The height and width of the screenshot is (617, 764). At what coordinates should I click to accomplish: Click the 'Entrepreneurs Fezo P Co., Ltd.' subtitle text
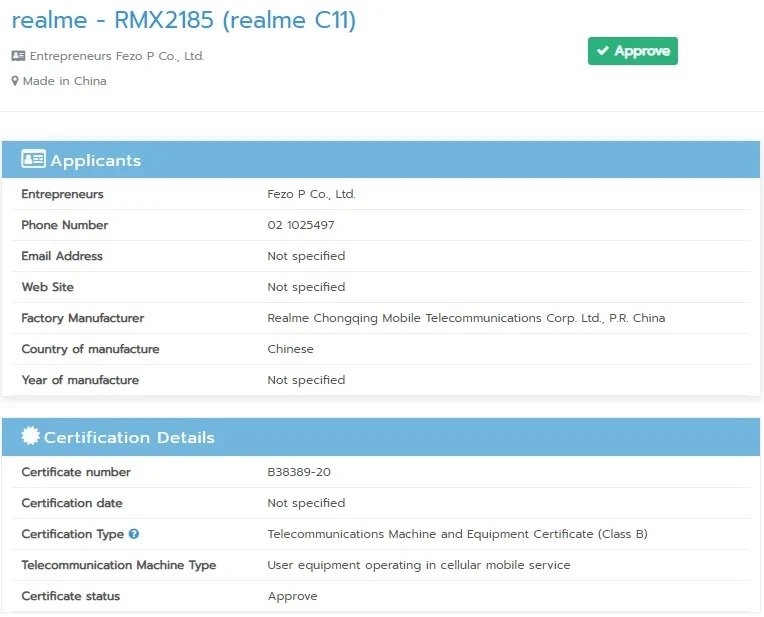pos(117,56)
